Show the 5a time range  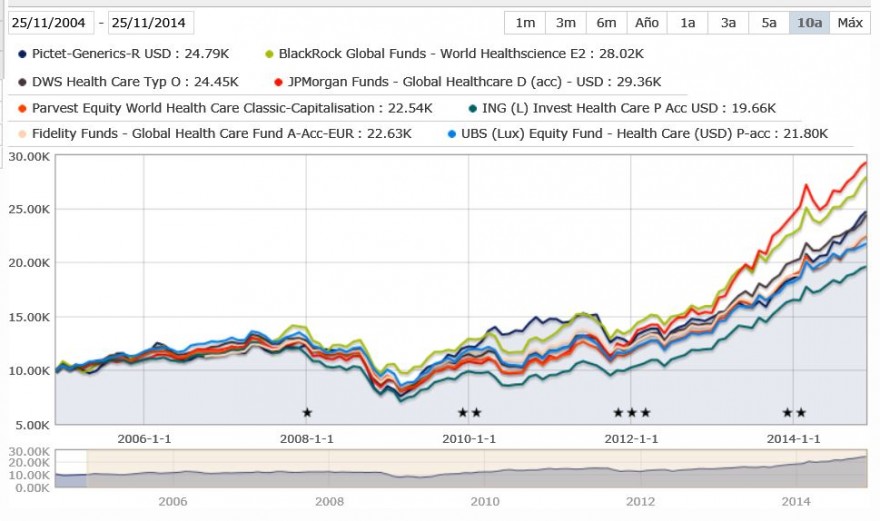[768, 23]
